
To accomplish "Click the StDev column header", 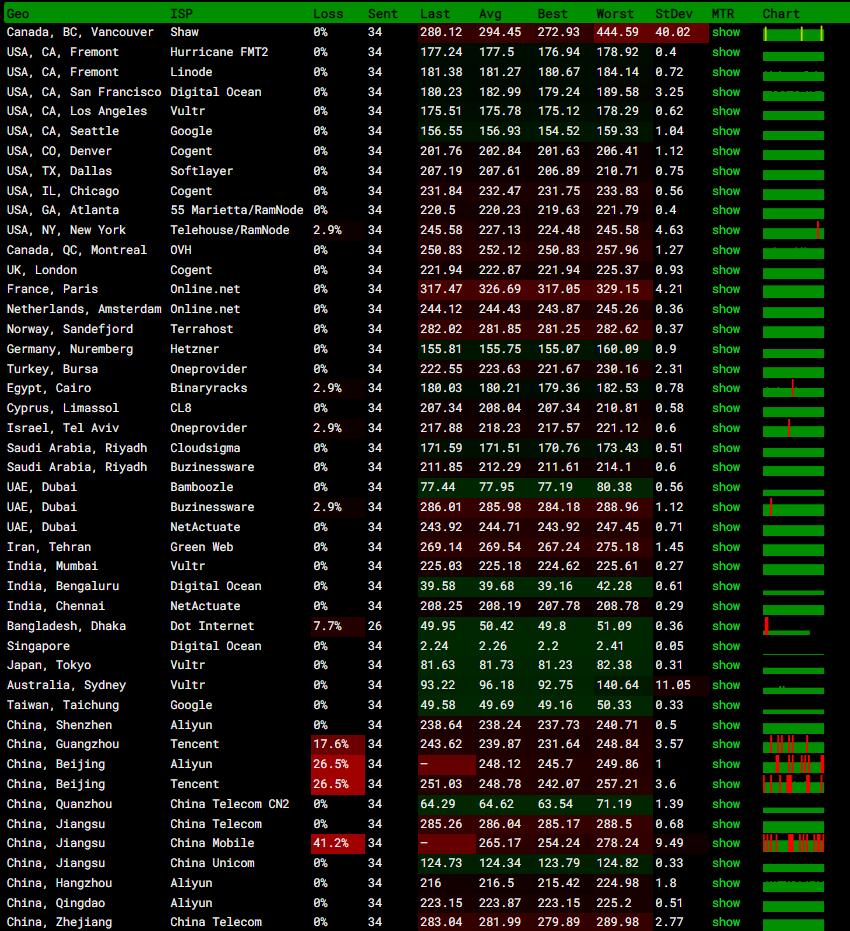I will pos(674,14).
